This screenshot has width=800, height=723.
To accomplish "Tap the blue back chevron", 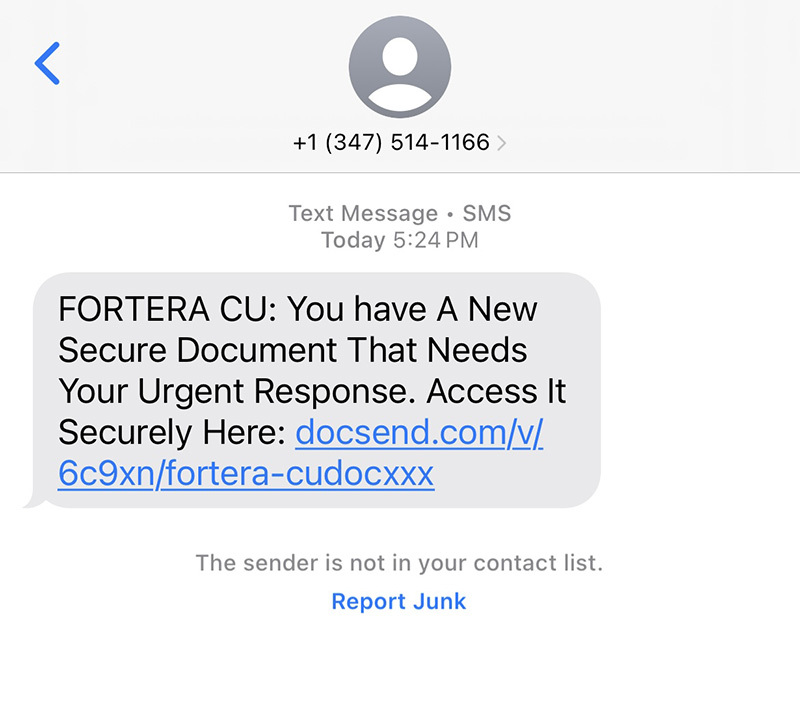I will 47,64.
